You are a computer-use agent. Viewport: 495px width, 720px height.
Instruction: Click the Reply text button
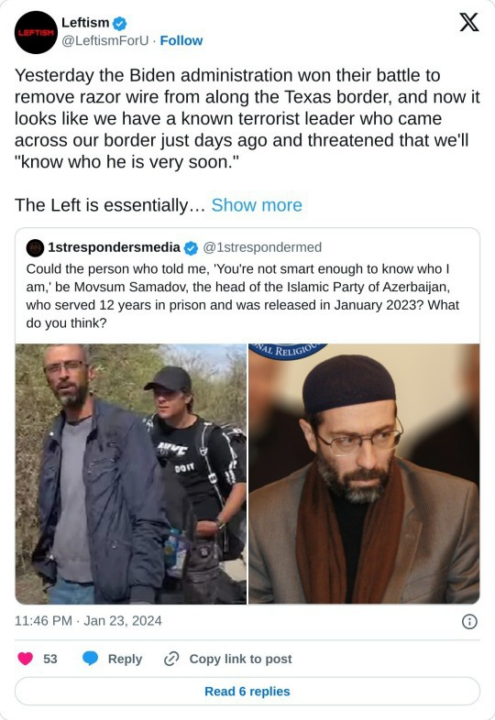(125, 659)
